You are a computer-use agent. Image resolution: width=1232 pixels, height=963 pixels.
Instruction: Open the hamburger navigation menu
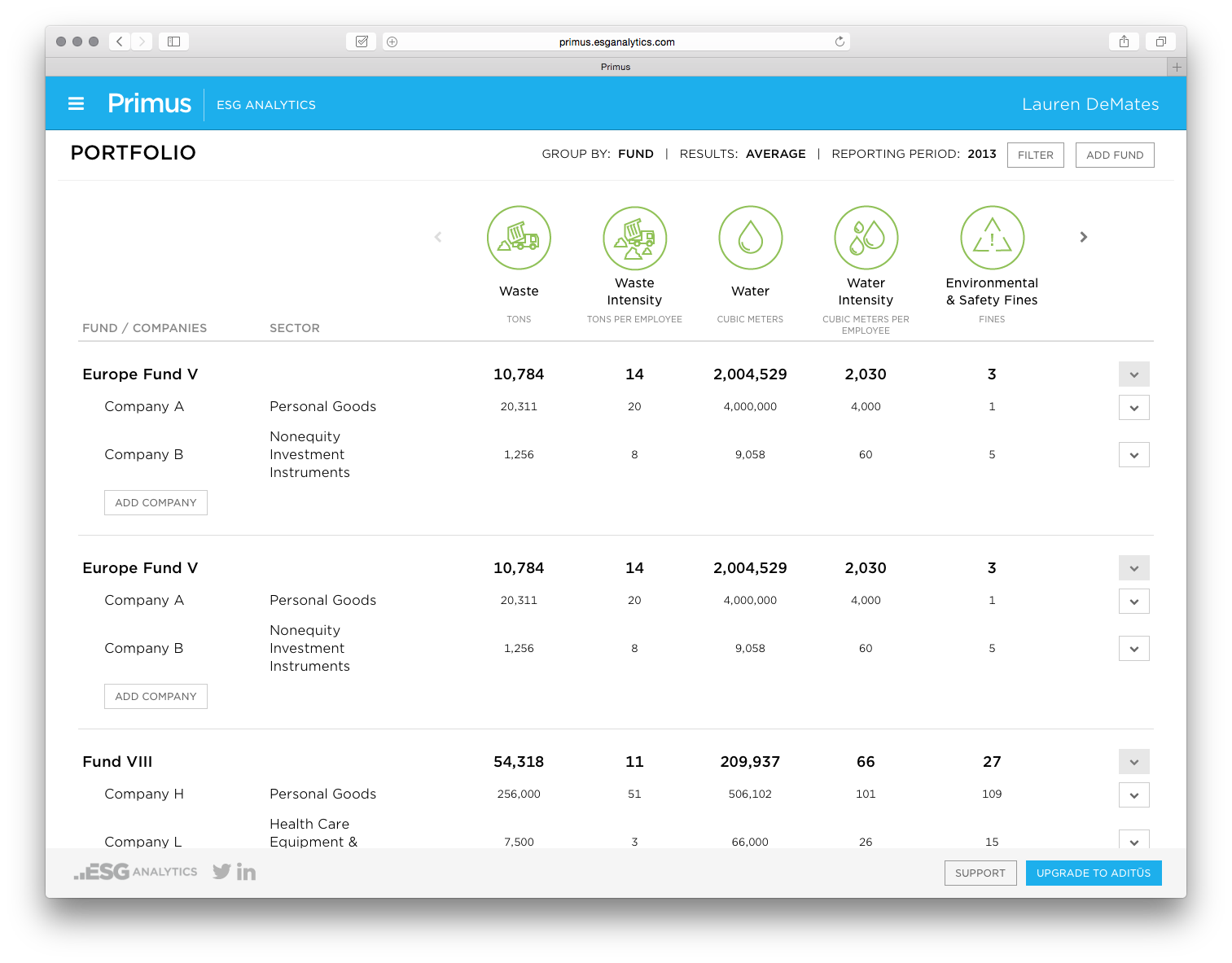76,103
